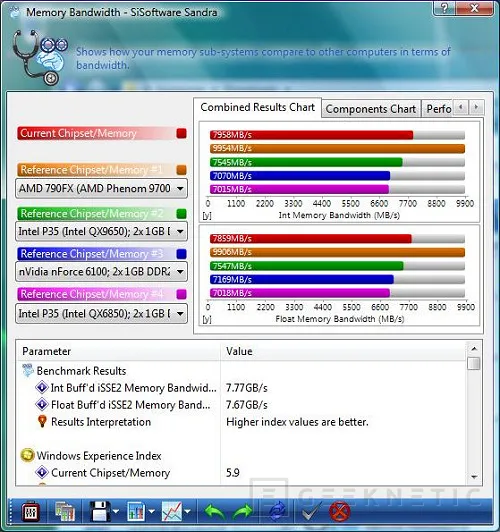
Task: Cancel with the red X circle icon
Action: point(340,512)
